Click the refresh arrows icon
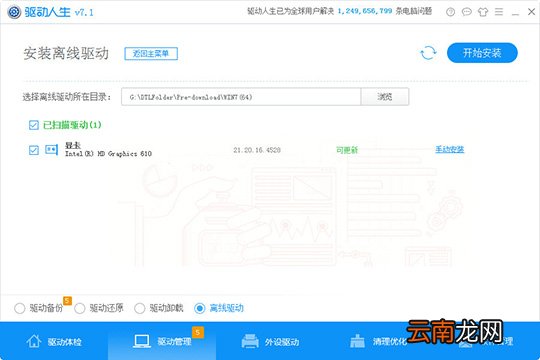 point(428,53)
